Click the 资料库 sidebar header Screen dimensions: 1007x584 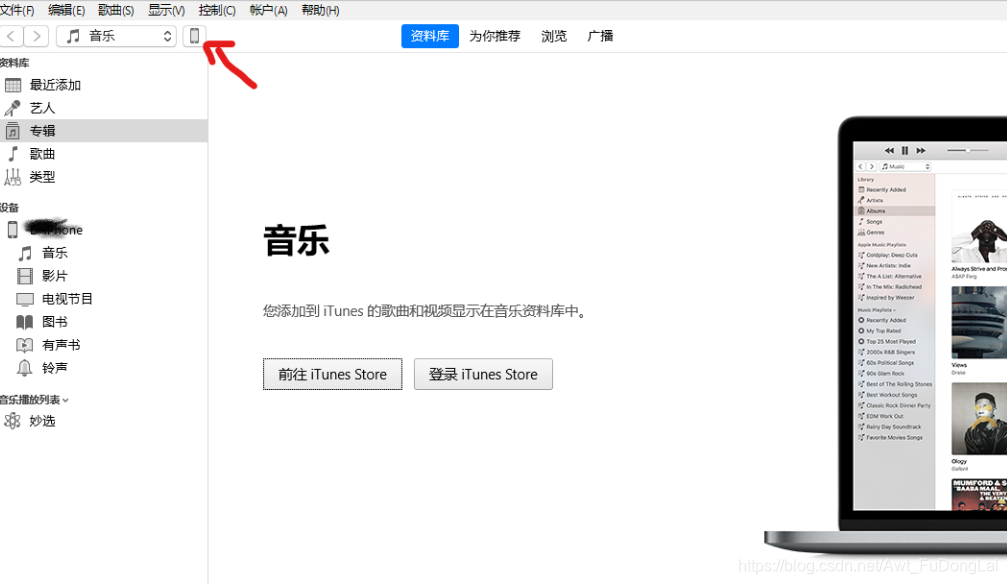click(14, 63)
